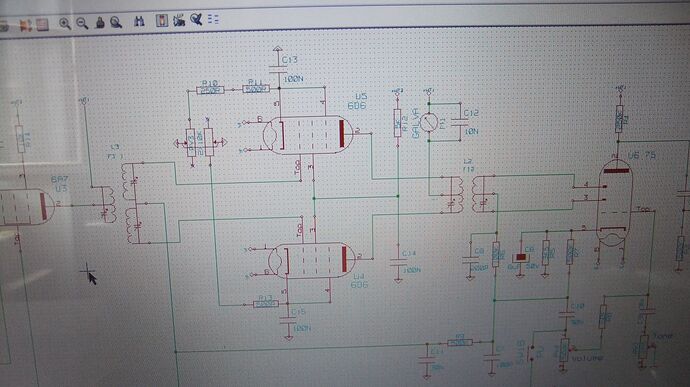The width and height of the screenshot is (690, 387).
Task: Click the toolbar icon just left of the list icon
Action: pos(196,19)
